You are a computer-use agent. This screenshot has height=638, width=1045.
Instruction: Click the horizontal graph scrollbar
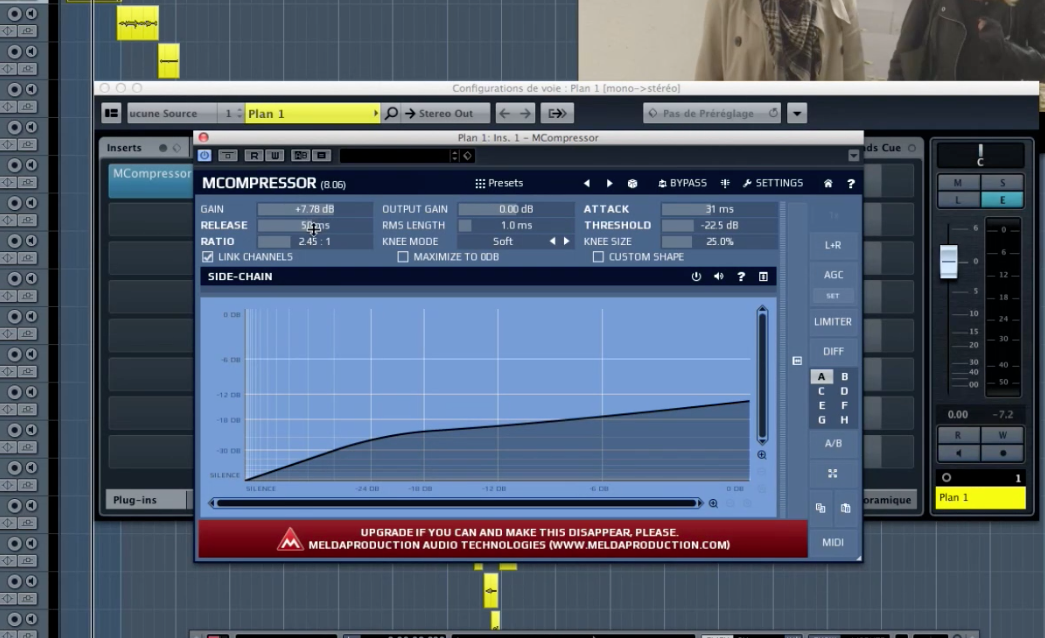[457, 503]
